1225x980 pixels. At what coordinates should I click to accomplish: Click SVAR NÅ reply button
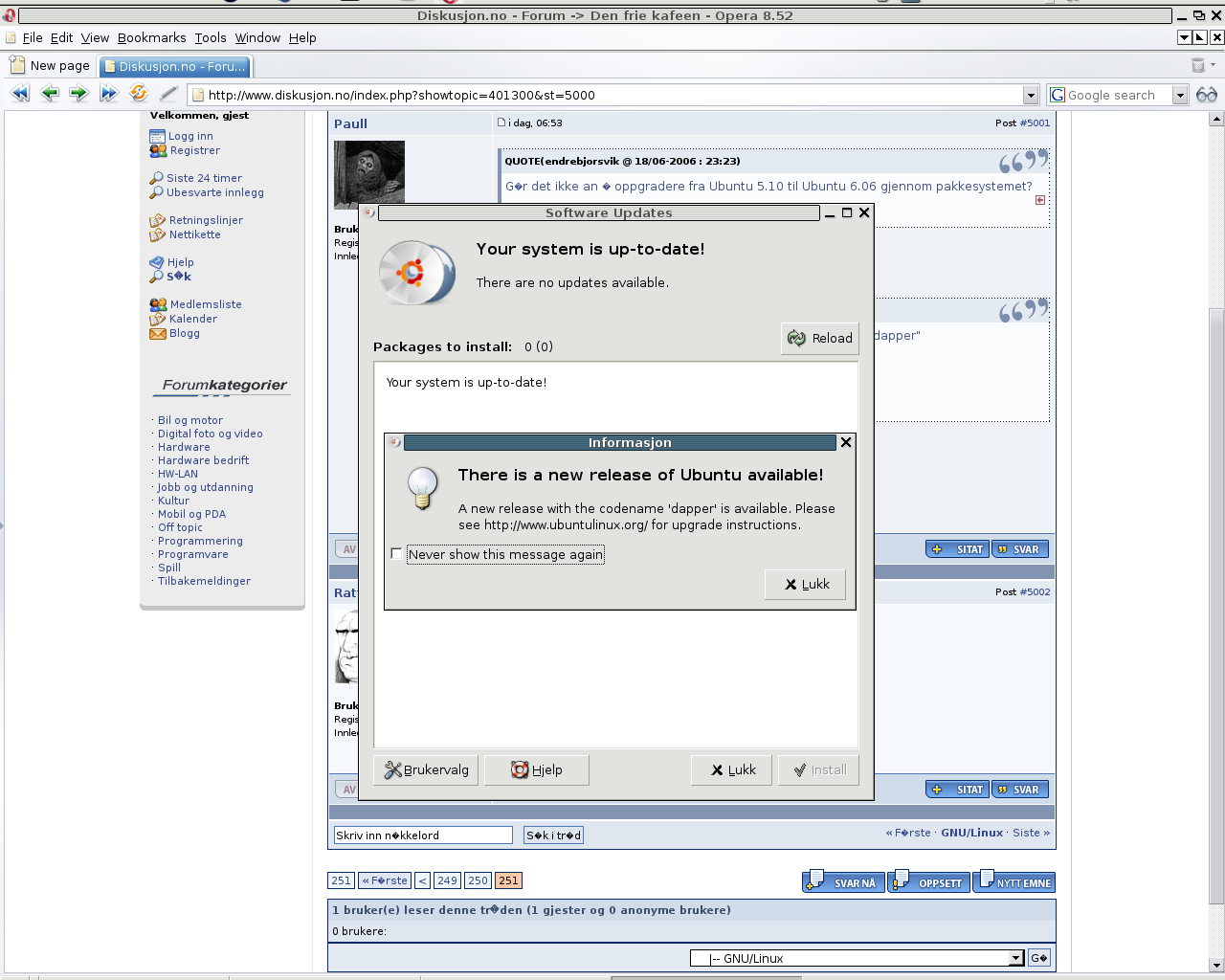tap(843, 882)
